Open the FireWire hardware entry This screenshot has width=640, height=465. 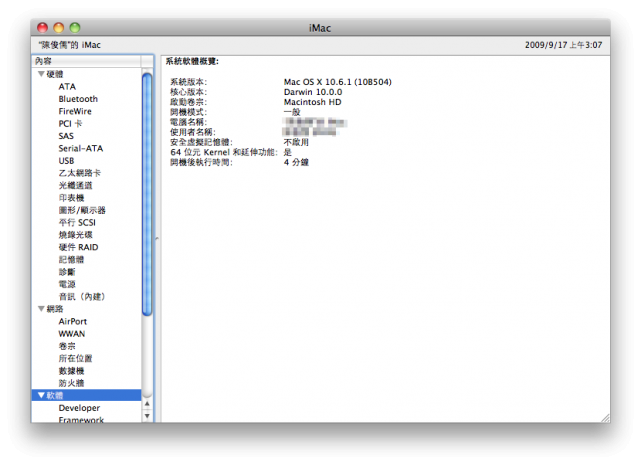pos(75,111)
